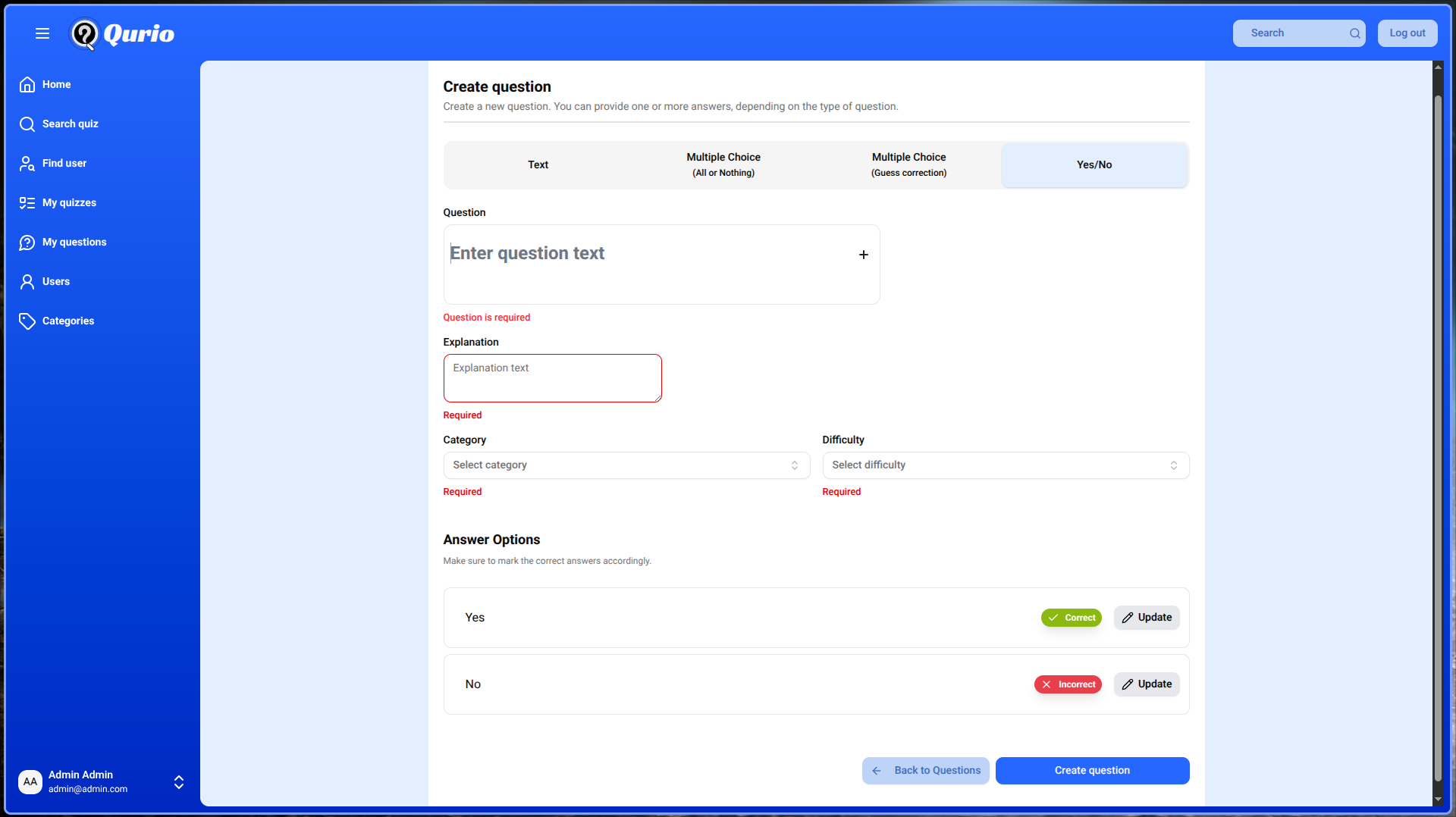Click the scrollbar up arrow

(1438, 67)
